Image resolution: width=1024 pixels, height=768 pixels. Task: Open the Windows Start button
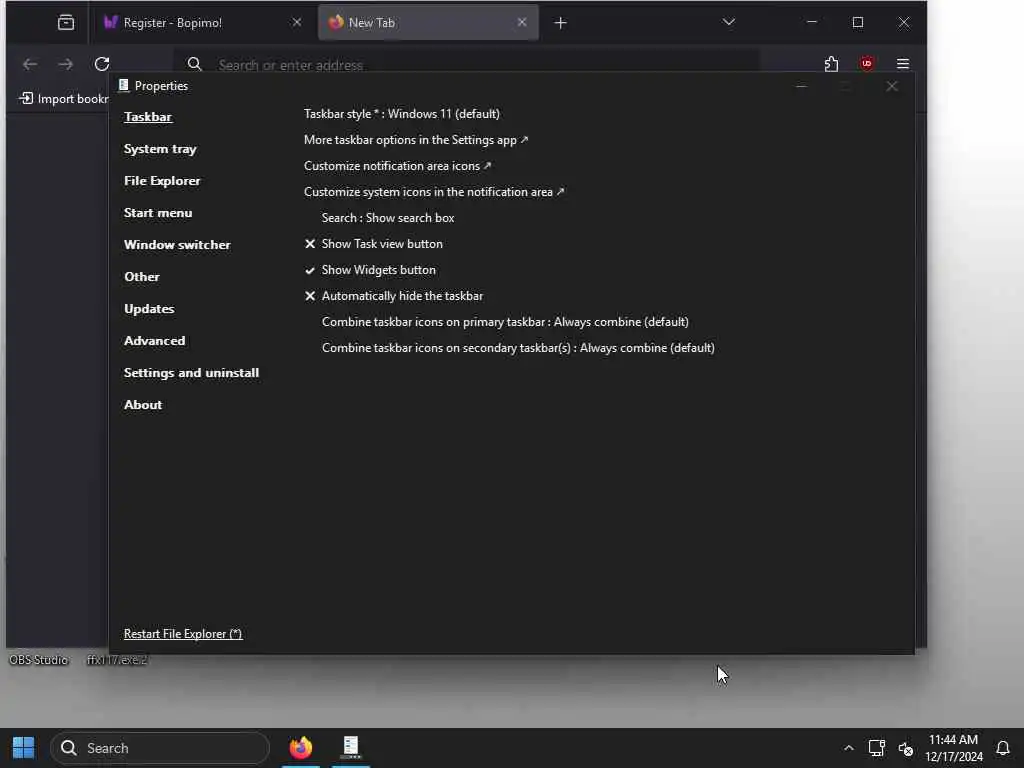(24, 748)
